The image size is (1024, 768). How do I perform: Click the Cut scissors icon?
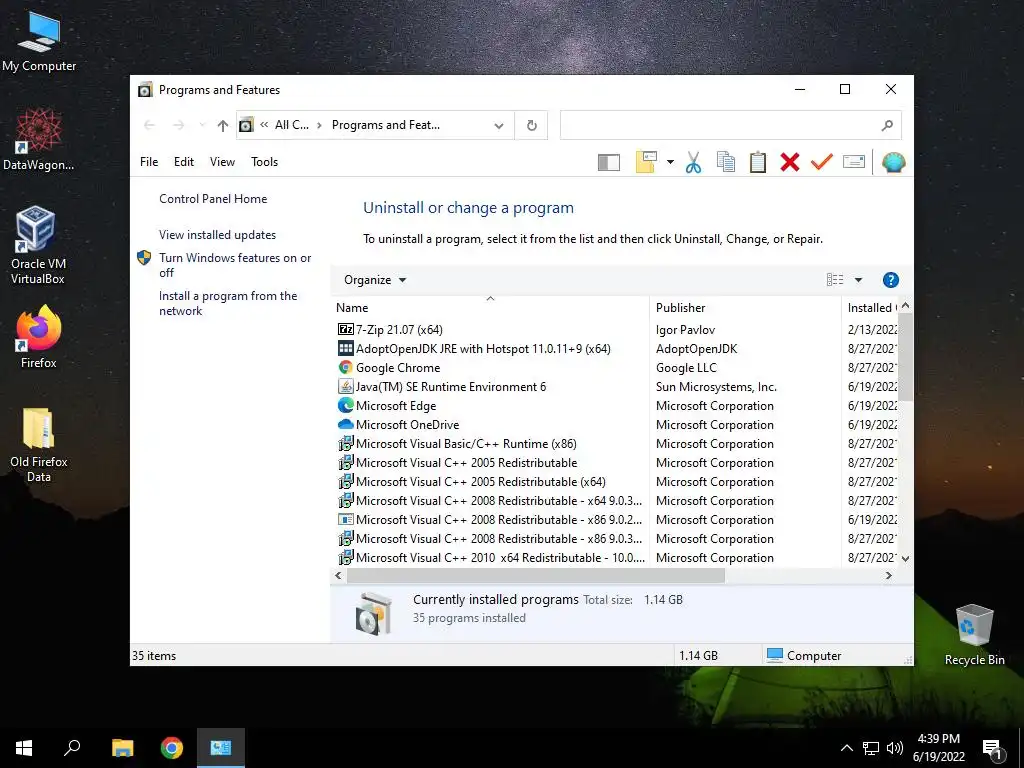pos(694,162)
